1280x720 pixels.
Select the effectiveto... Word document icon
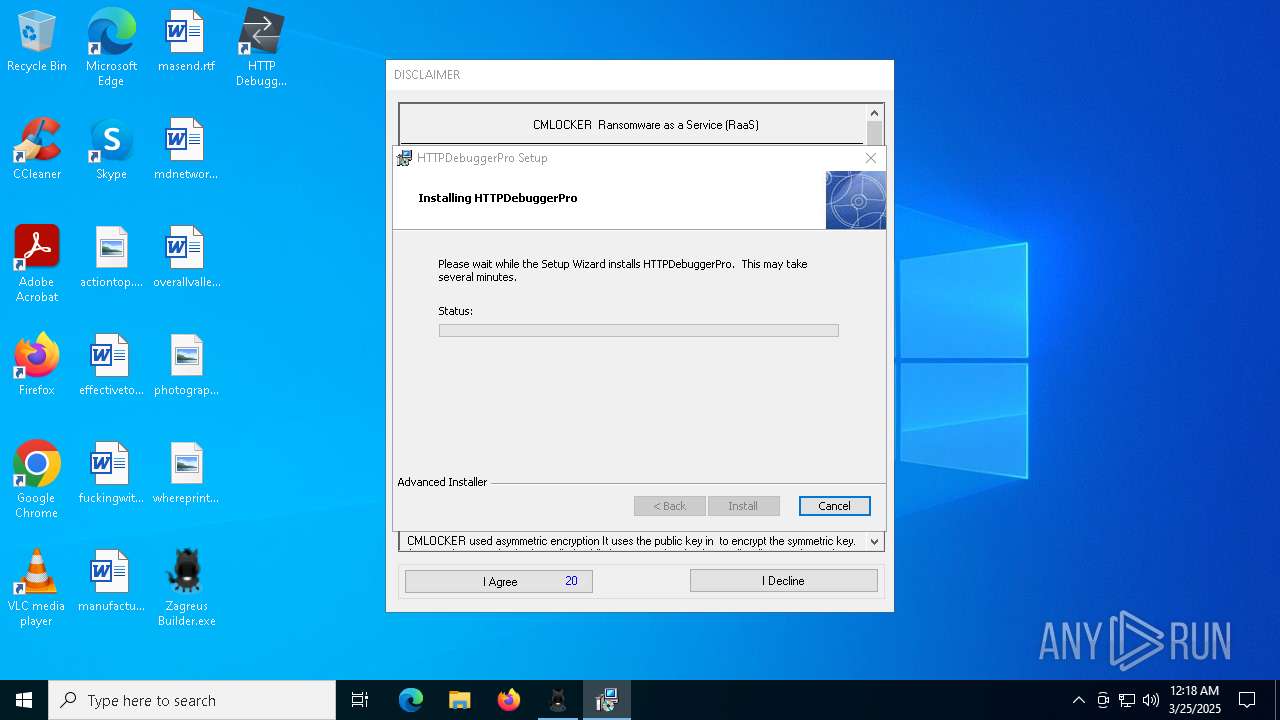111,366
